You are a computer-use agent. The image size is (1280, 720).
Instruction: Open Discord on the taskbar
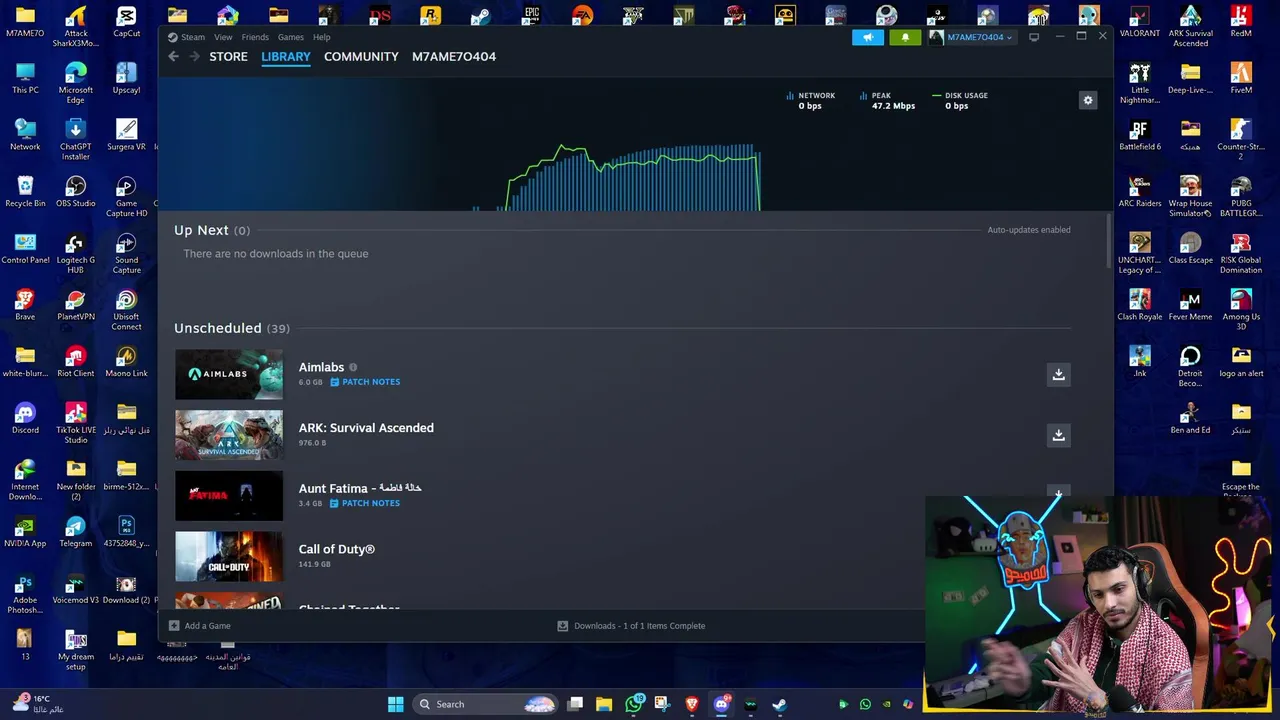tap(721, 704)
